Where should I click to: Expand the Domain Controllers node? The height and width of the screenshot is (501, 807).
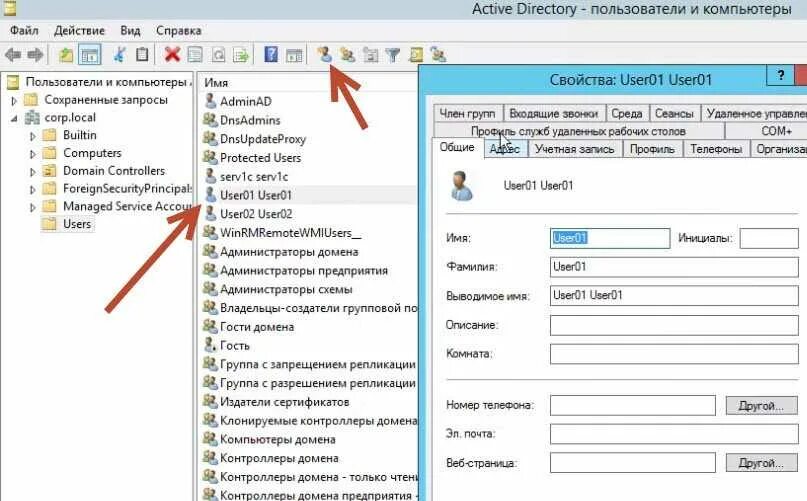coord(33,171)
